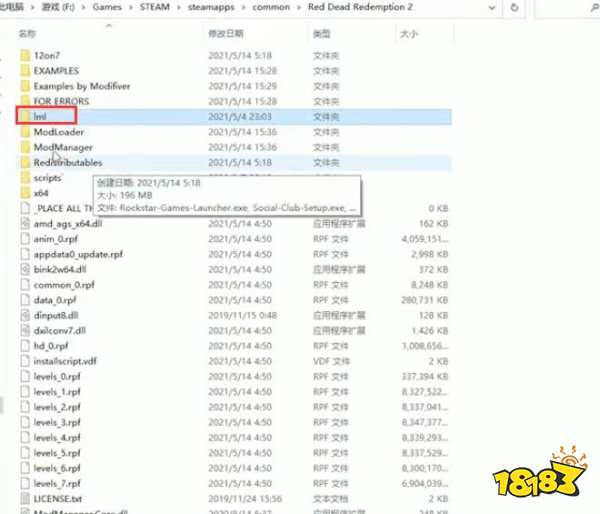Select file name 'levels_1.rpf'

click(57, 392)
